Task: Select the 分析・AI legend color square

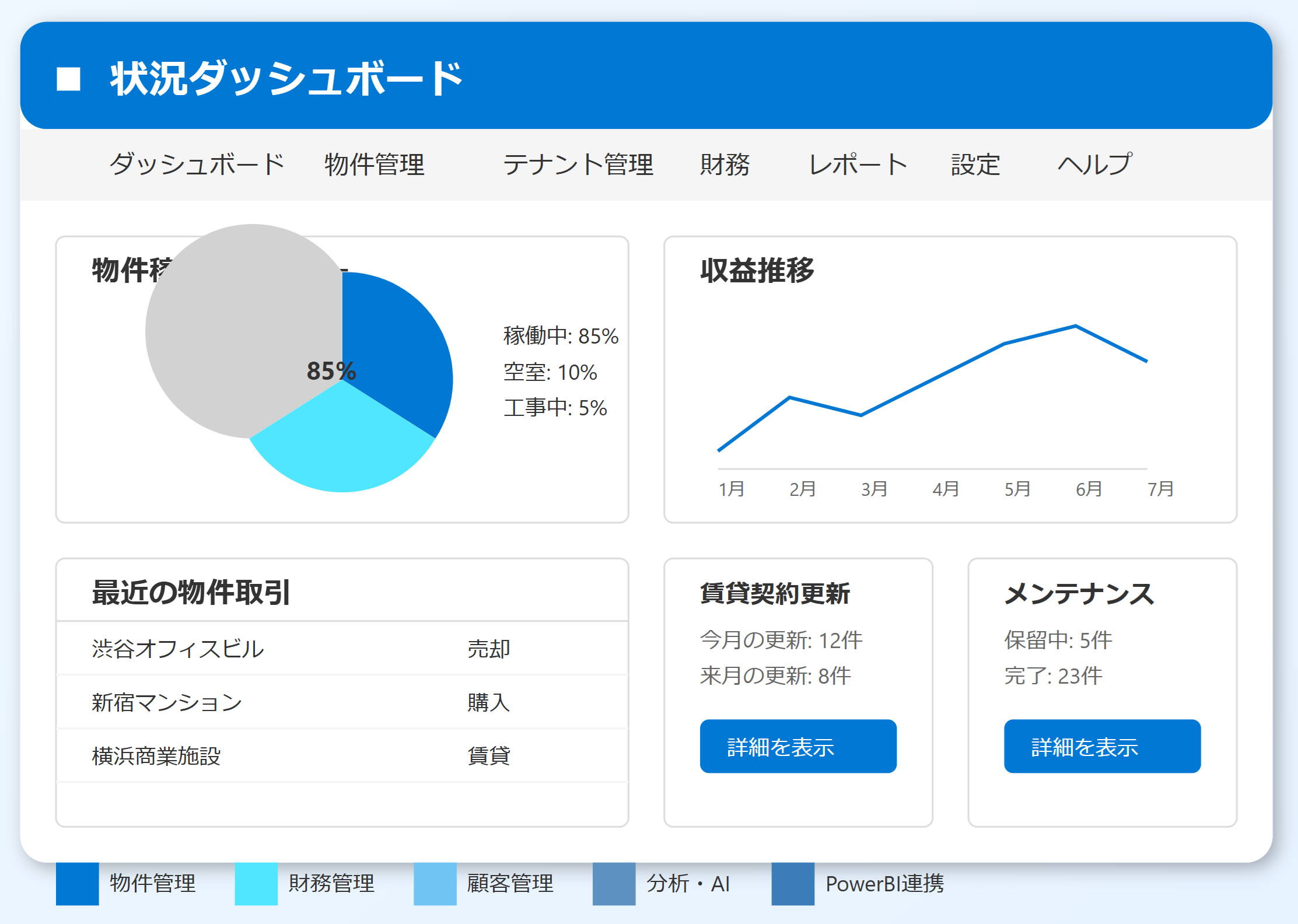Action: 614,884
